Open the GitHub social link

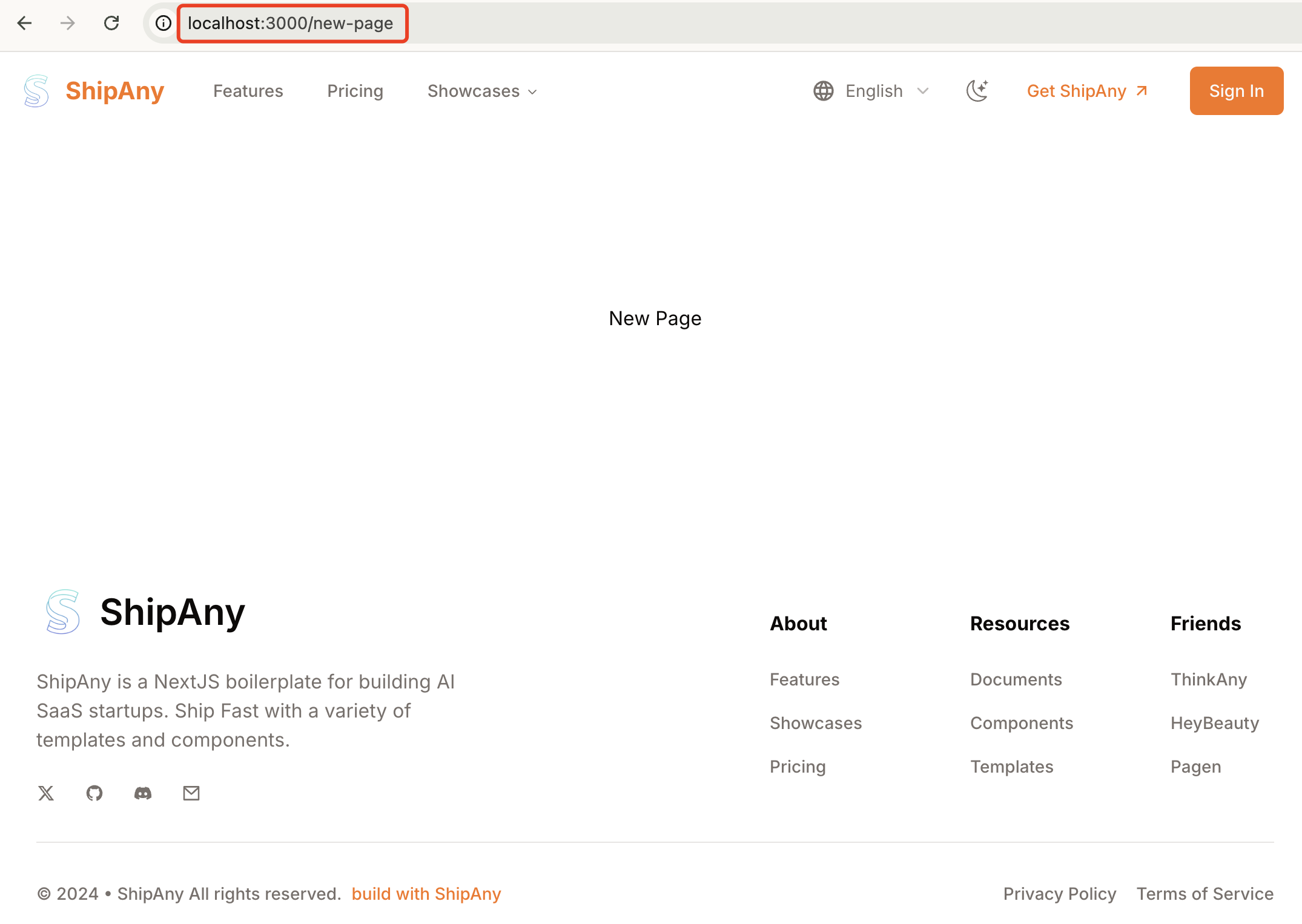(x=94, y=793)
